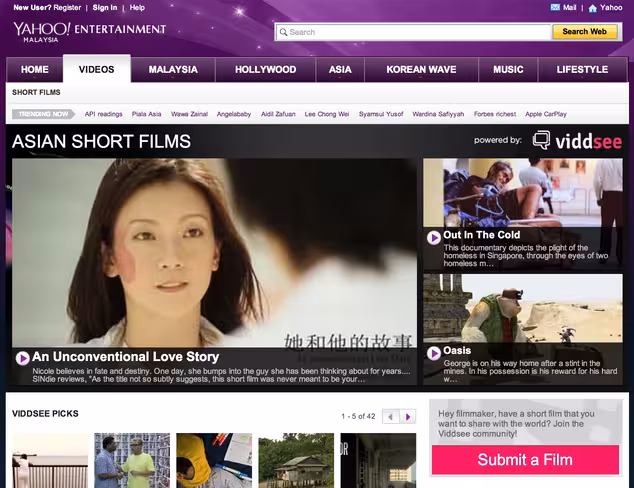Open the HOME tab
The image size is (634, 488).
35,70
